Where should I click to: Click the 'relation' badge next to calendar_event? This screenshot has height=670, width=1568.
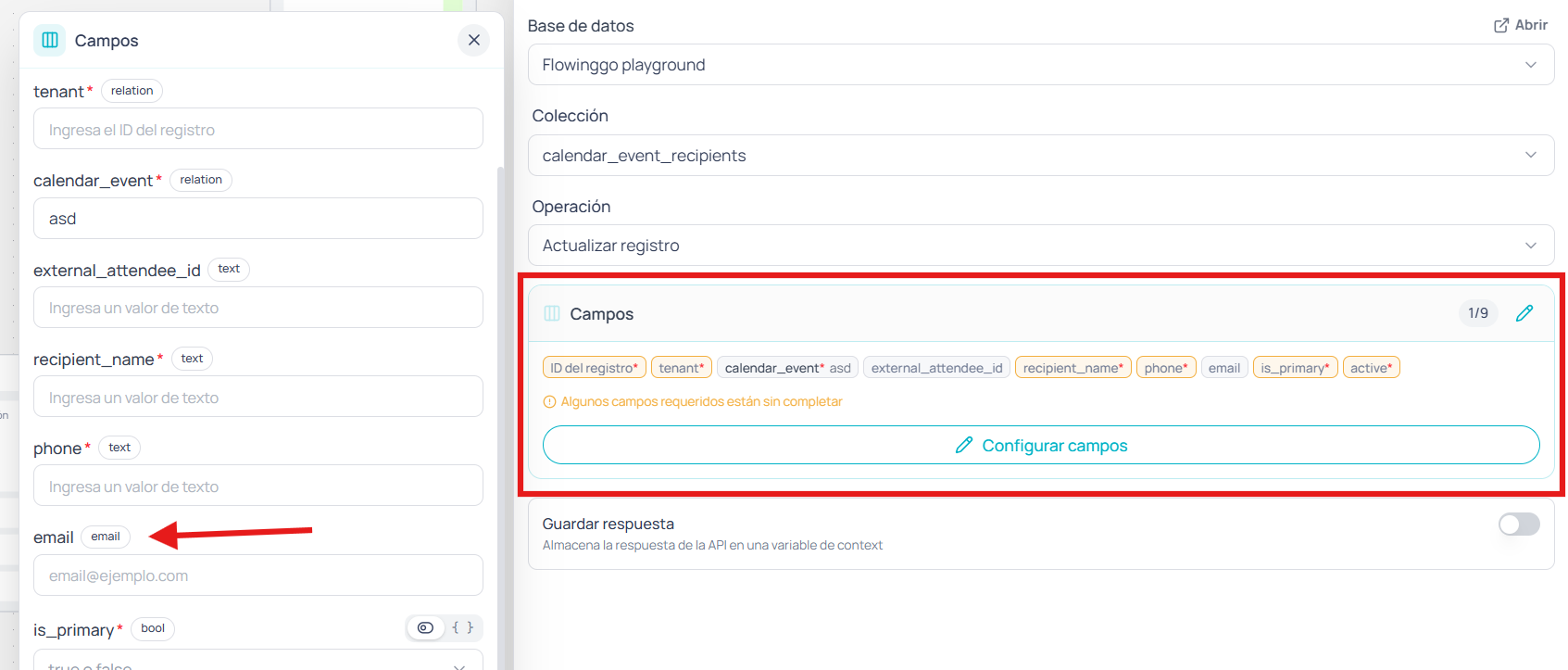[x=201, y=180]
